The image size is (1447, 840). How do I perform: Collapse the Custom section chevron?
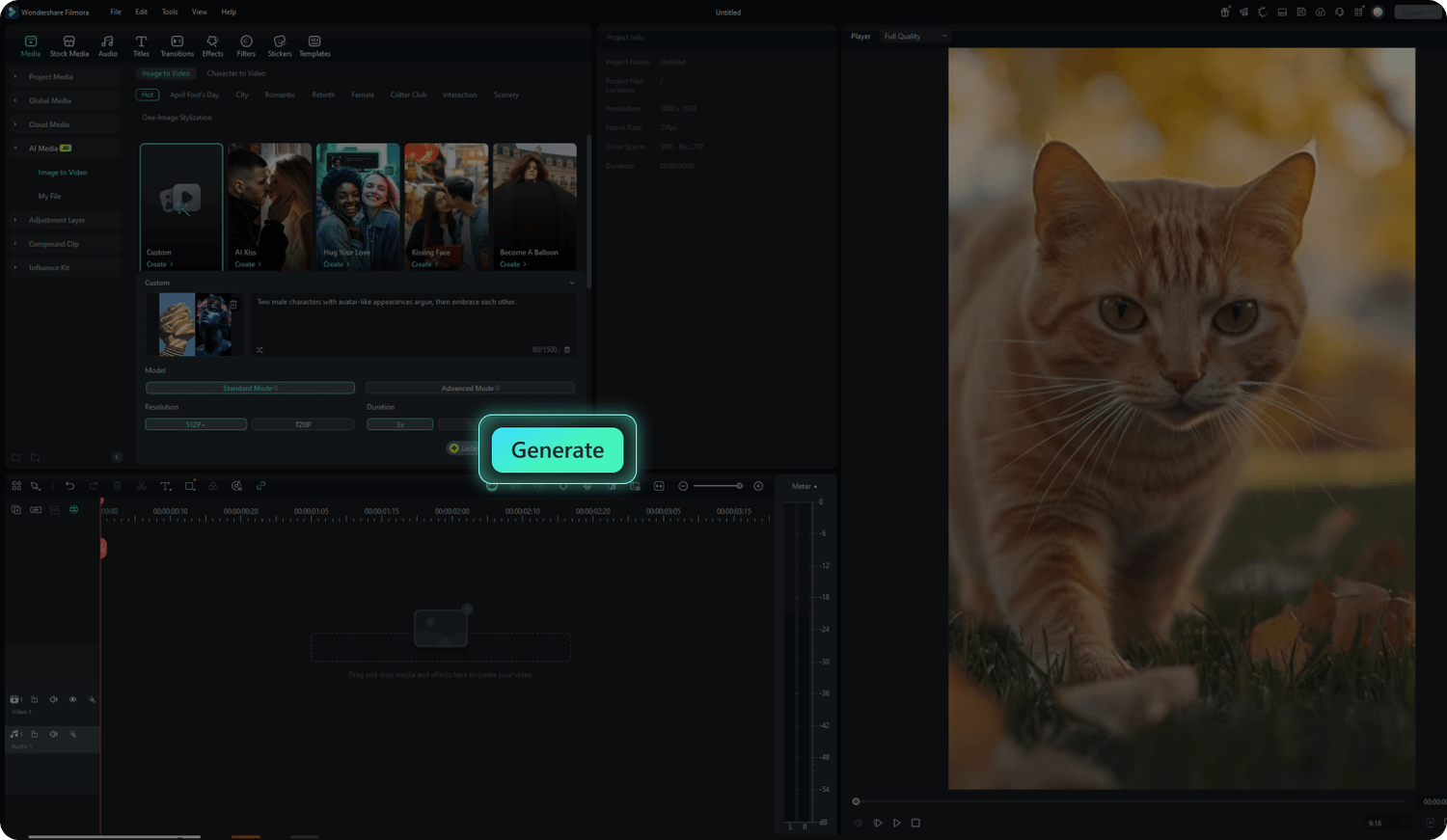point(572,283)
